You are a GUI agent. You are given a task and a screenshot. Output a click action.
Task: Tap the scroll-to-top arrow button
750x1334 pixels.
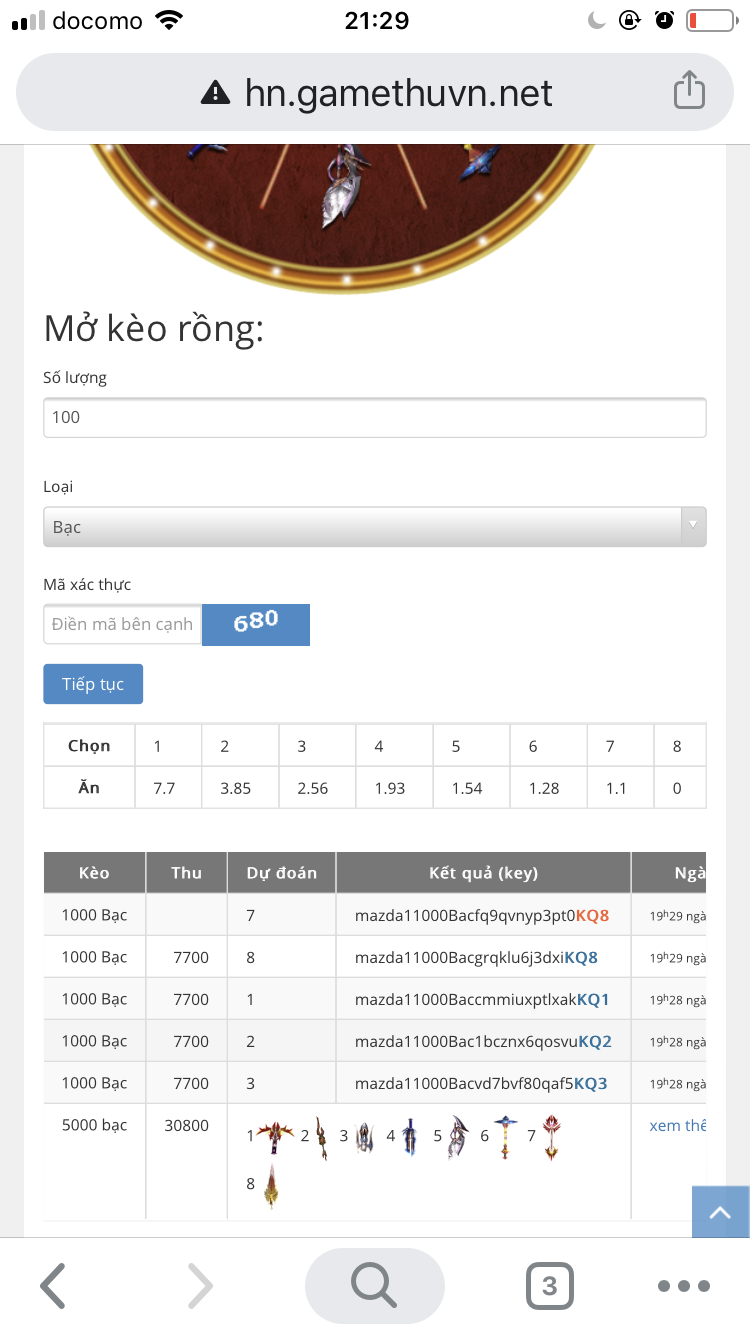coord(720,1212)
